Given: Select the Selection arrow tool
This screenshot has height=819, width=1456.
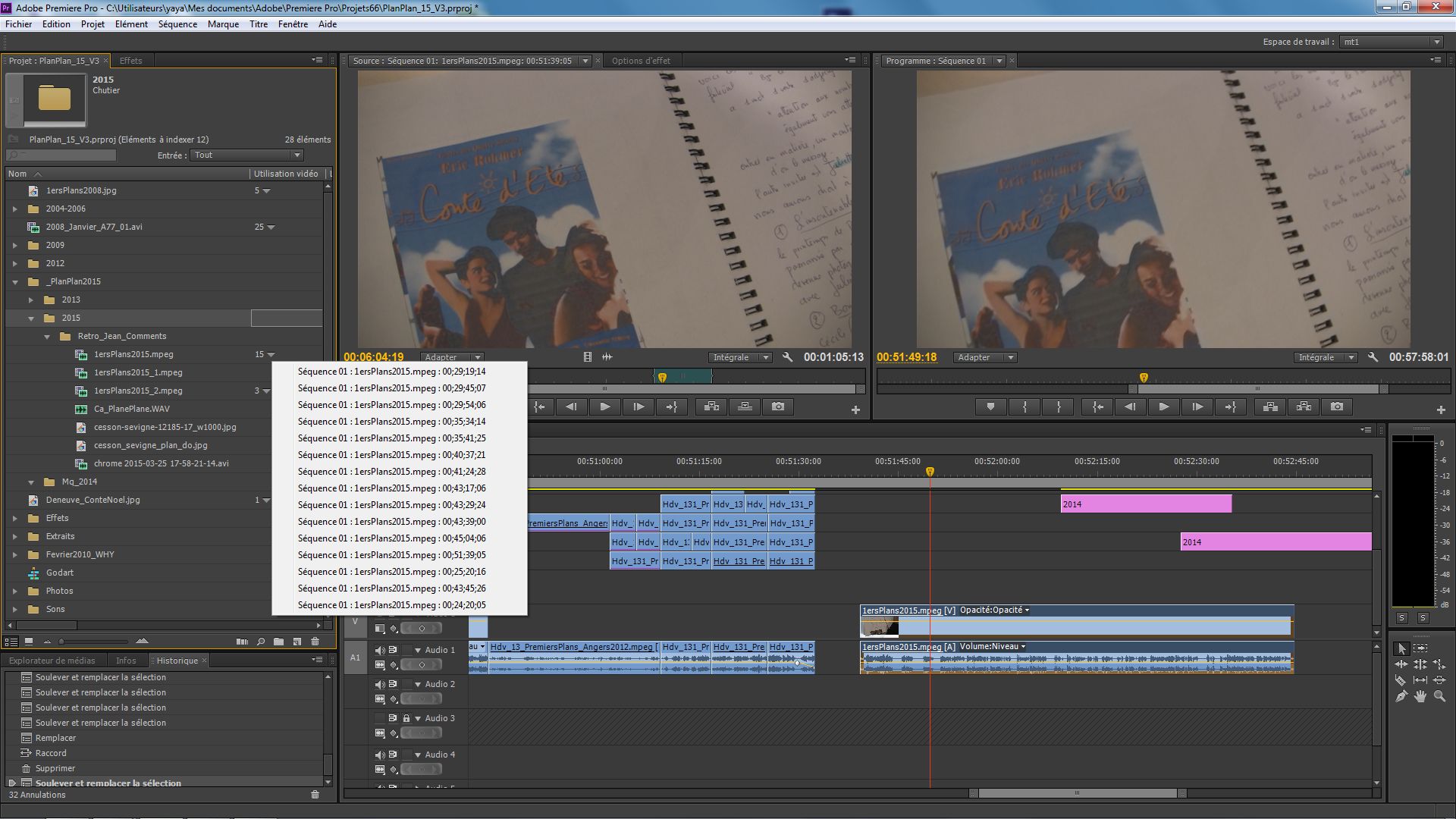Looking at the screenshot, I should pos(1401,648).
